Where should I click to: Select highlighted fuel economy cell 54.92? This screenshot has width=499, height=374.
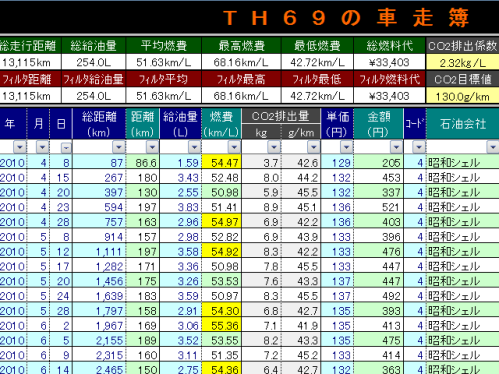[222, 251]
